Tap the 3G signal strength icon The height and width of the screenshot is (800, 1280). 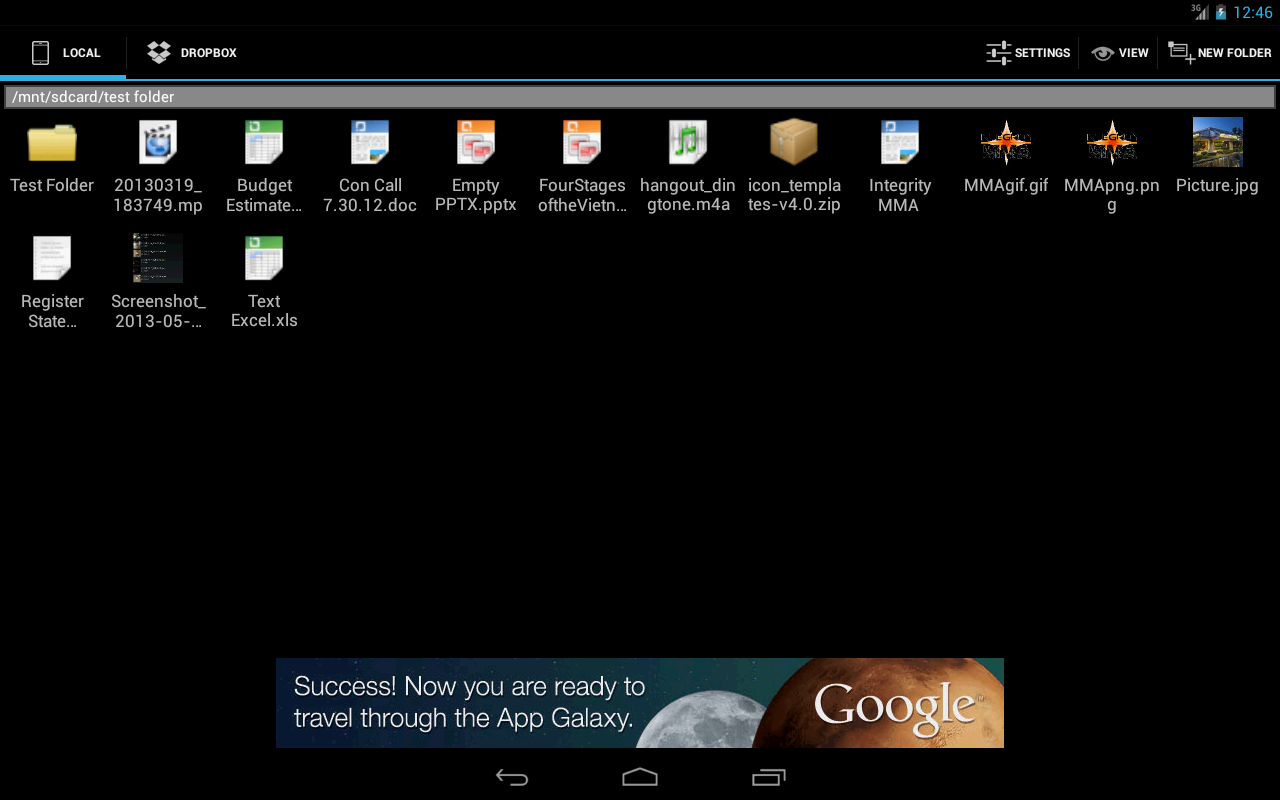pyautogui.click(x=1199, y=12)
